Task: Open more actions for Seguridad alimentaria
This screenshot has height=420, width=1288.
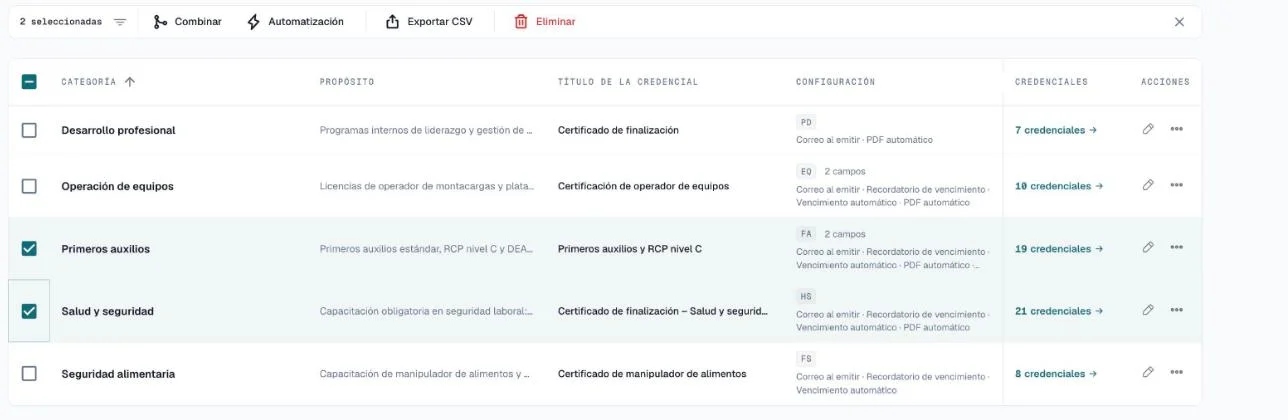Action: (1176, 373)
